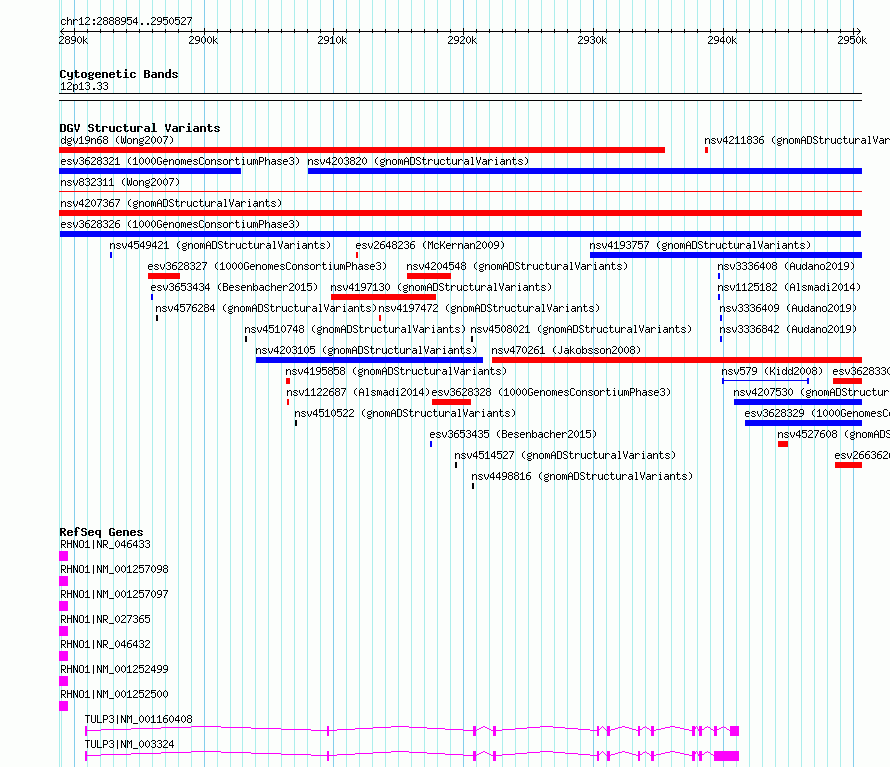Open RHNO1|NR_046433 gene label
890x767 pixels.
[106, 544]
